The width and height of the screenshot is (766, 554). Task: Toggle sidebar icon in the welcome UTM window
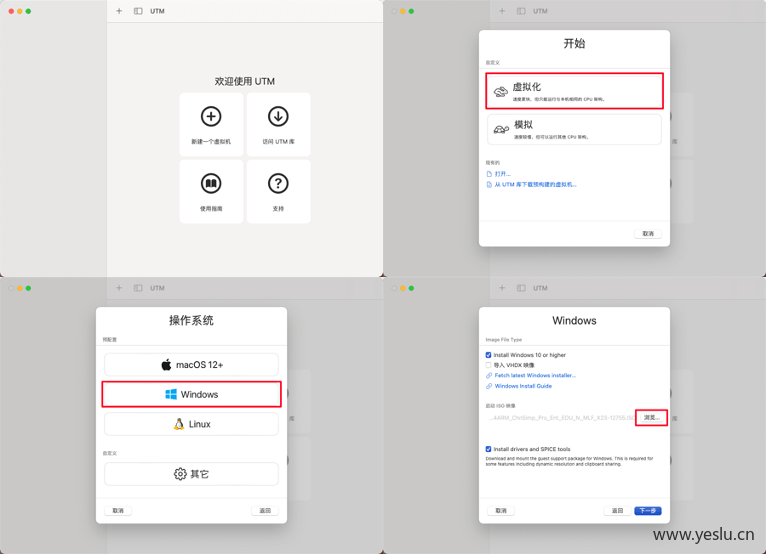[x=138, y=11]
